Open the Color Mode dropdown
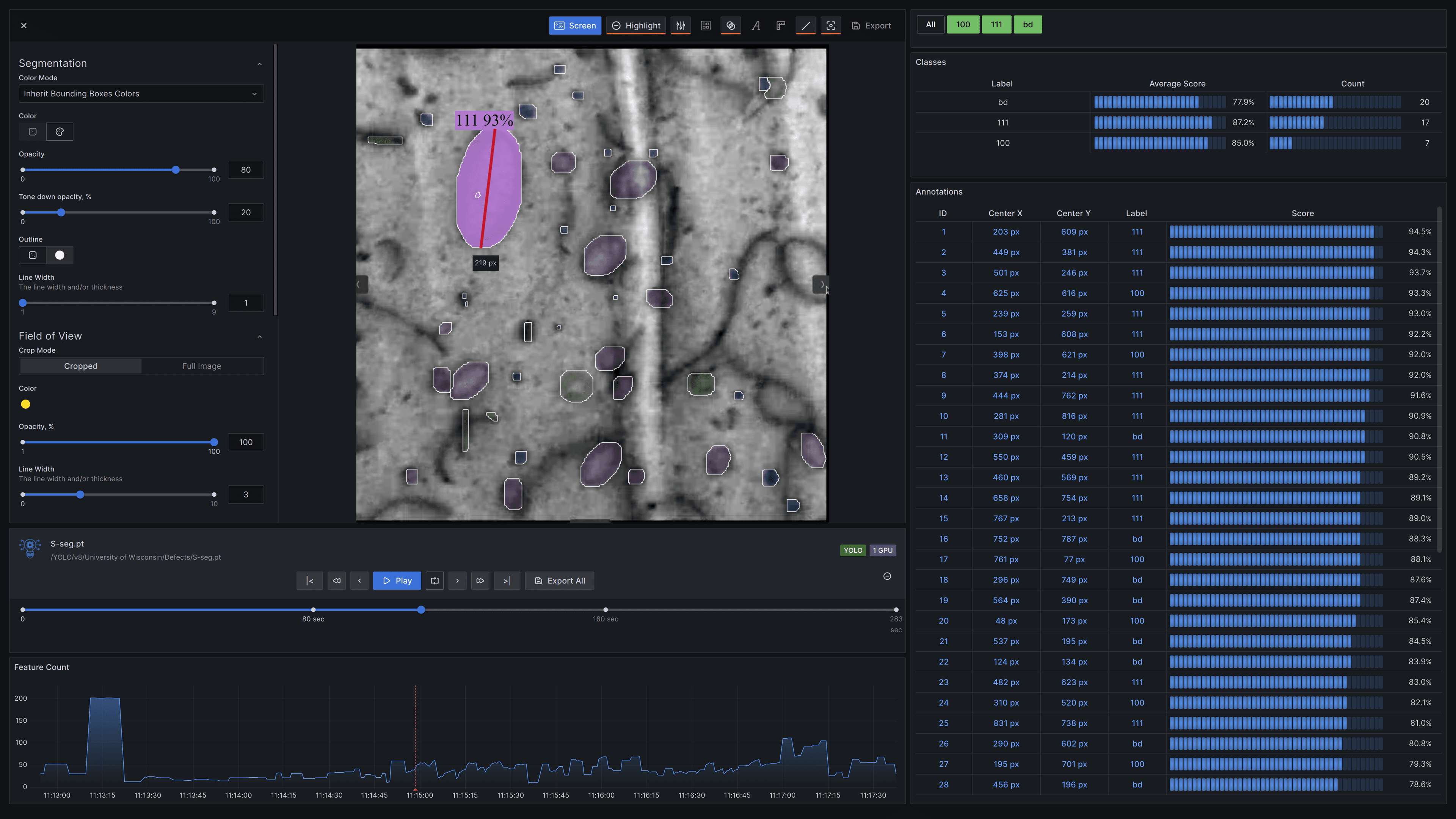Screen dimensions: 1456x819 [141, 93]
